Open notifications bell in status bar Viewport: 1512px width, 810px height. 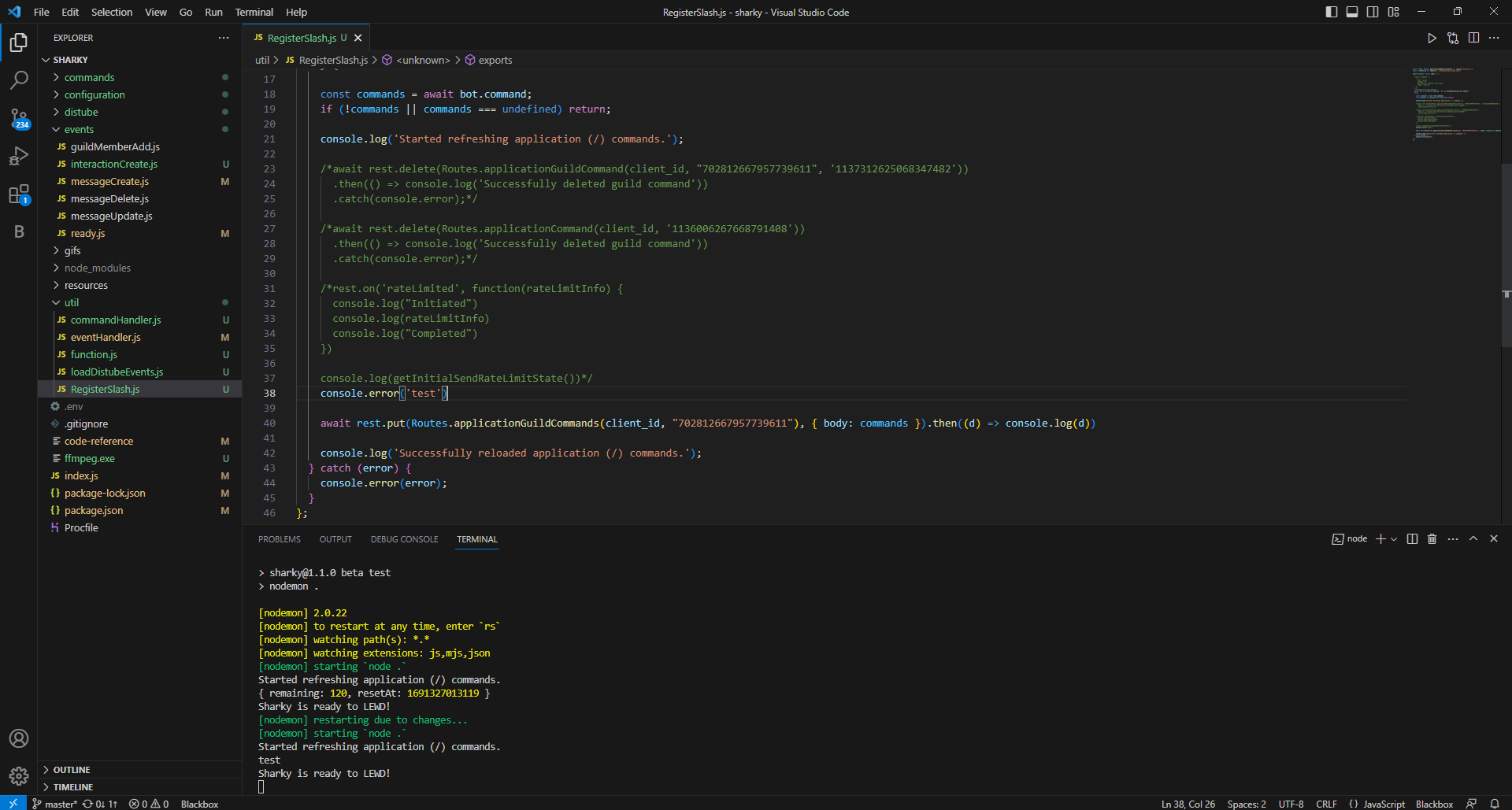[1495, 804]
